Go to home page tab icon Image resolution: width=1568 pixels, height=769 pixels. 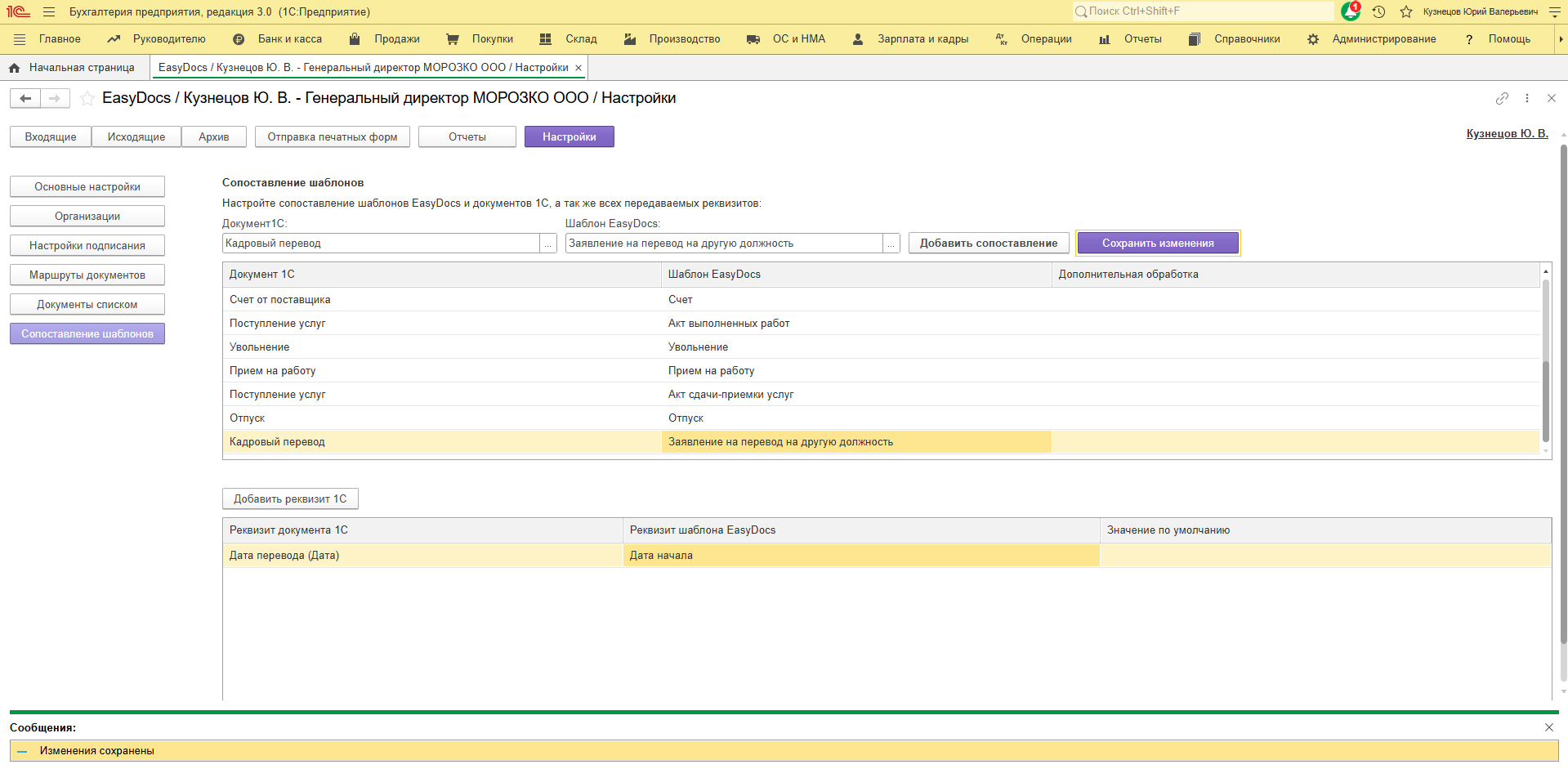(14, 68)
